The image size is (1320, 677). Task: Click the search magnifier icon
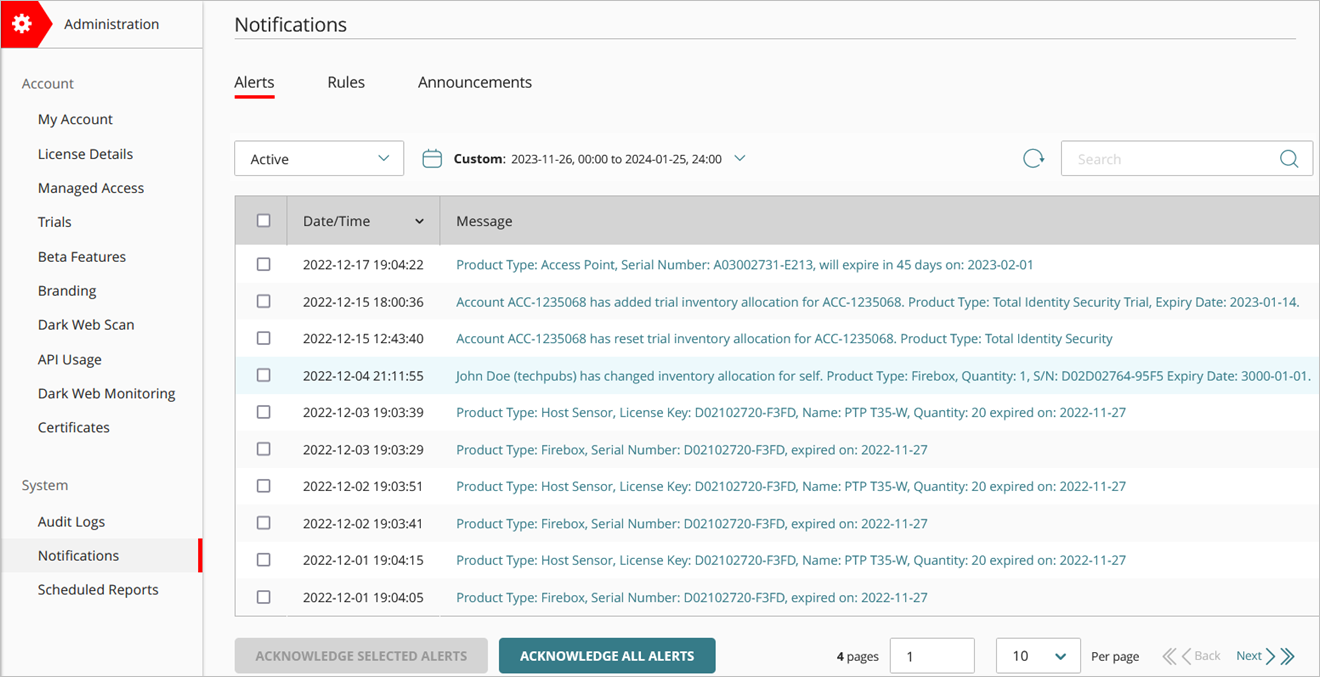tap(1289, 158)
